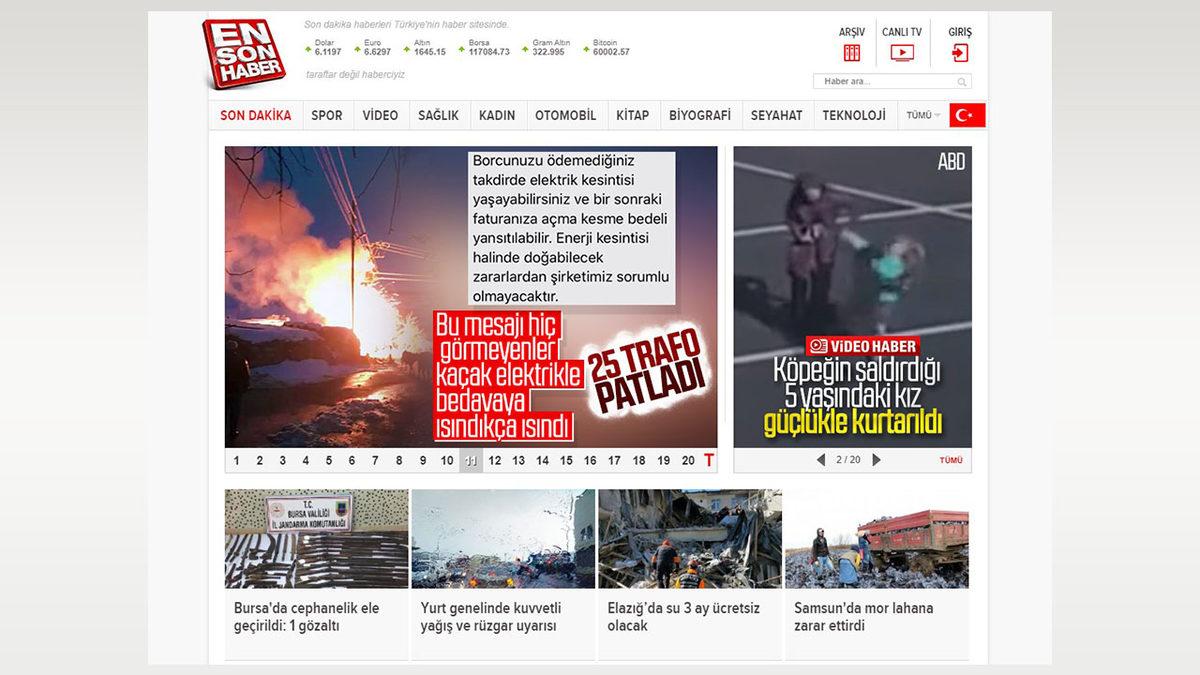Open Bursa'da cephanelik ele geçirildi headline
Screen dimensions: 1200x675
307,617
